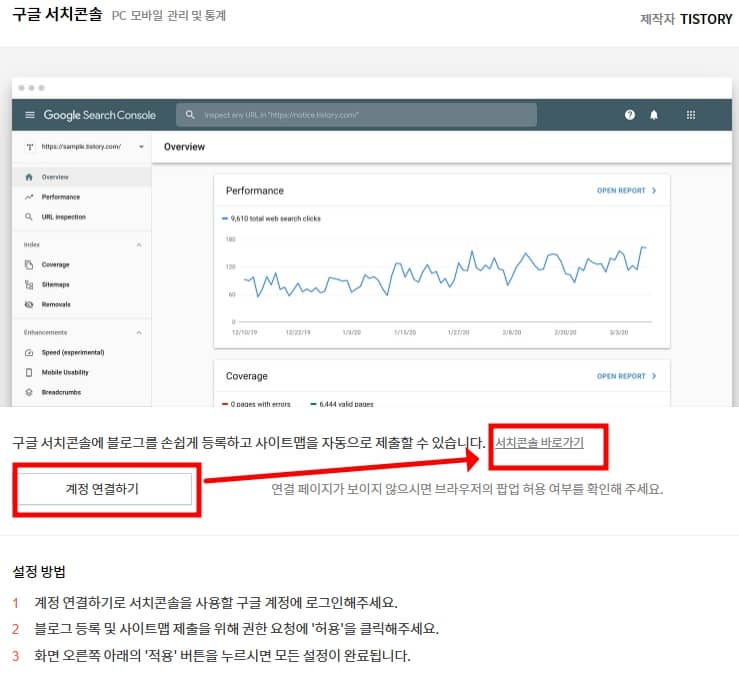Collapse the Index section chevron
Screen dimensions: 739x673
[x=139, y=245]
